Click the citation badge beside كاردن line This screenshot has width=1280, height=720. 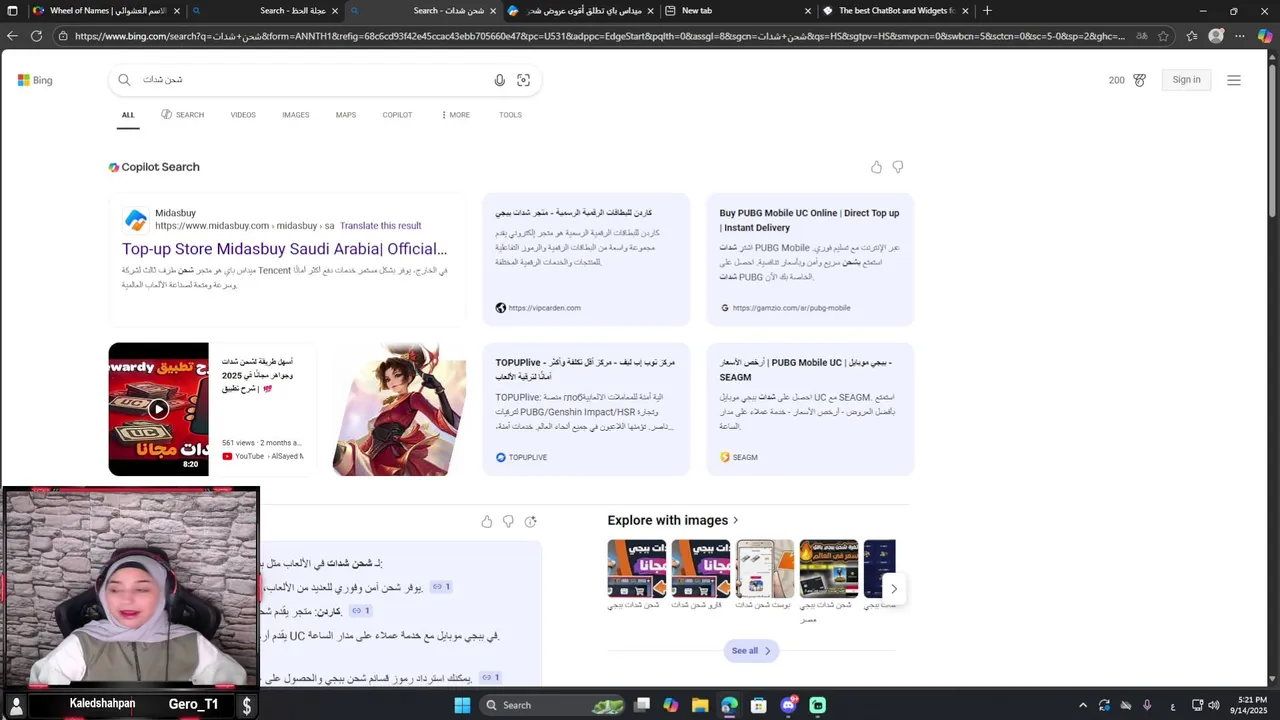361,611
